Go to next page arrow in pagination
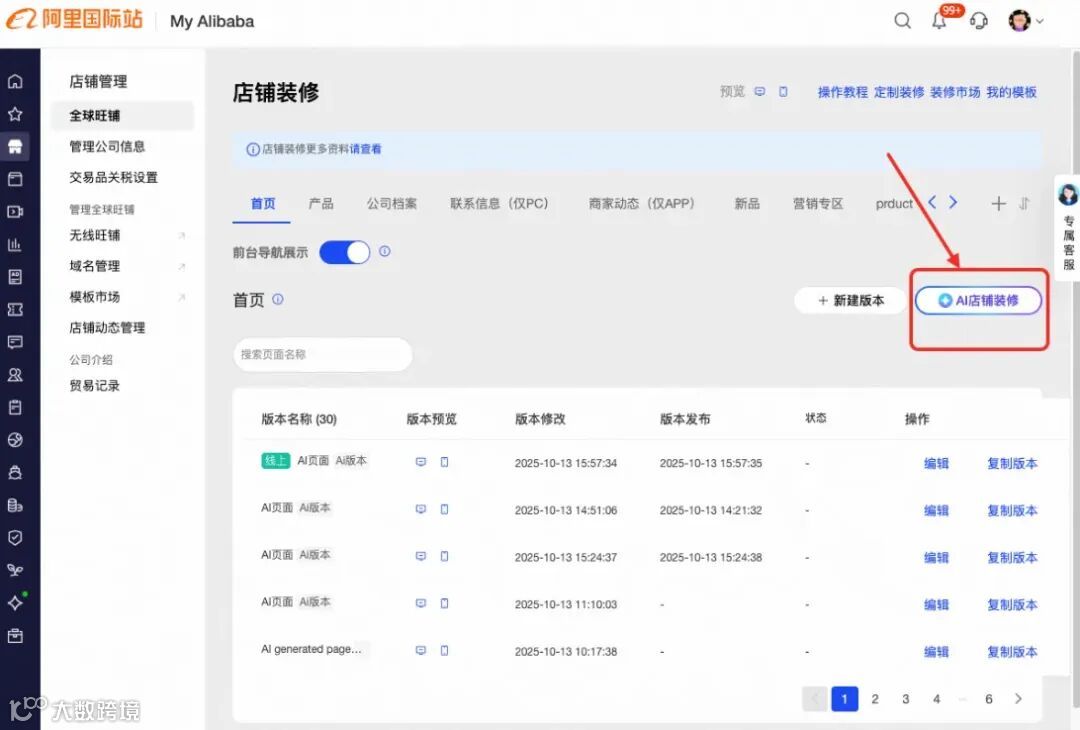Image resolution: width=1080 pixels, height=730 pixels. coord(1018,698)
